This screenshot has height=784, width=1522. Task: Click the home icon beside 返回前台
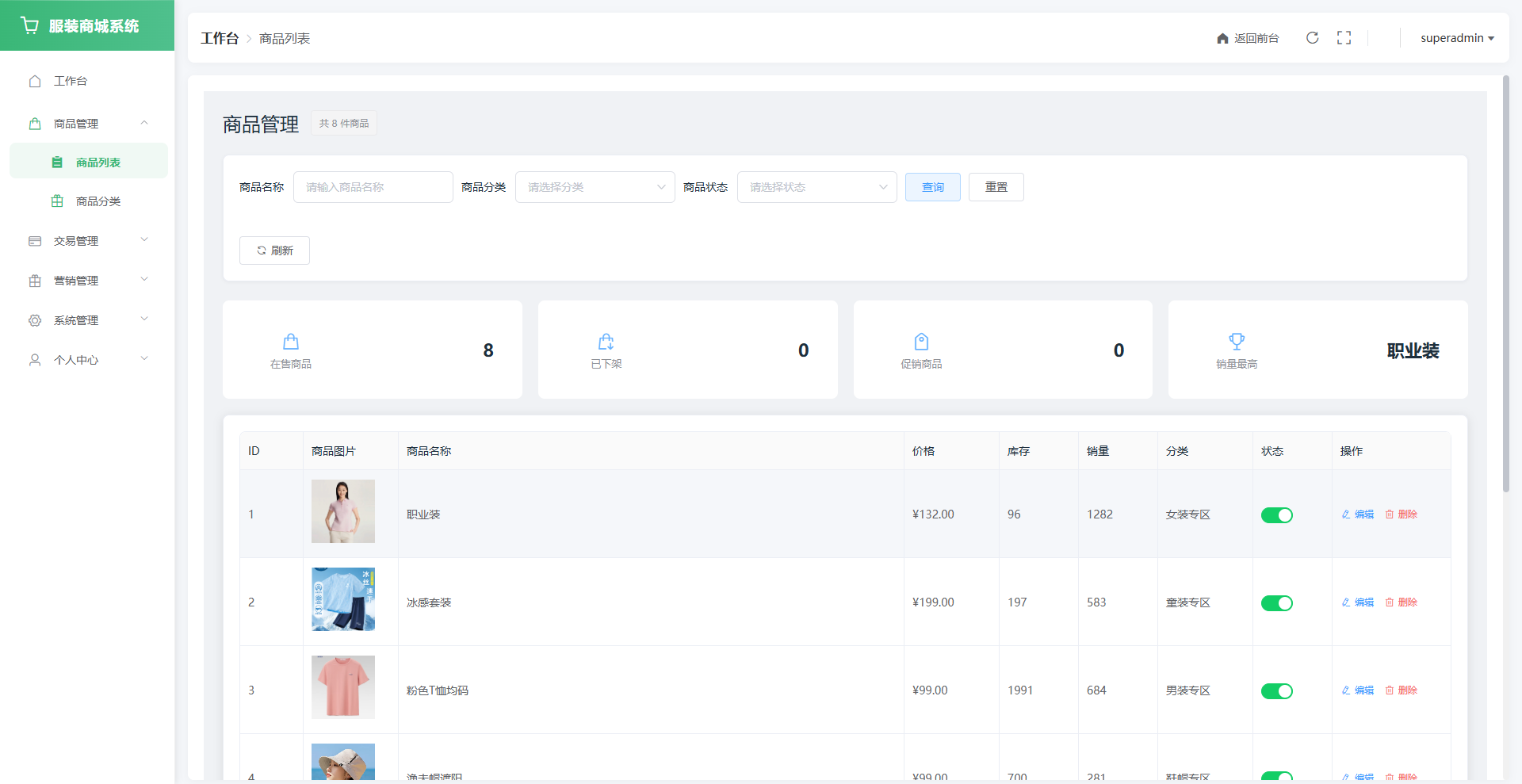pyautogui.click(x=1222, y=39)
